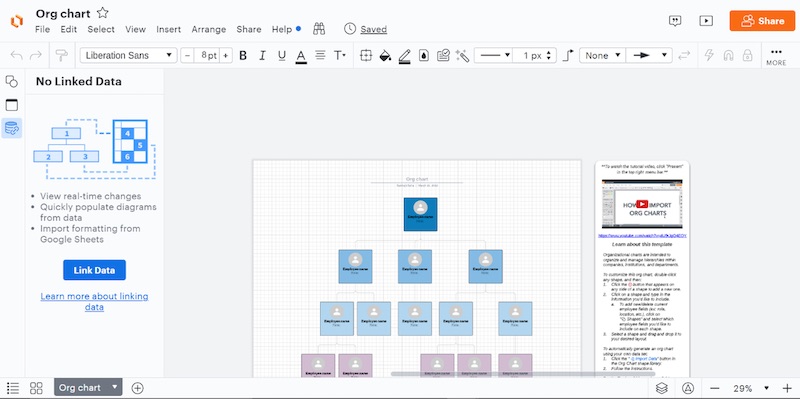Screen dimensions: 800x399
Task: Open the line color pencil
Action: click(405, 56)
